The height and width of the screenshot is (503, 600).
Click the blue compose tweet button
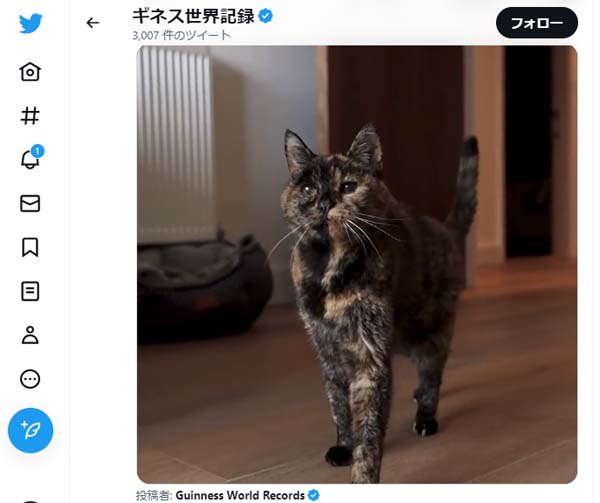(x=31, y=430)
